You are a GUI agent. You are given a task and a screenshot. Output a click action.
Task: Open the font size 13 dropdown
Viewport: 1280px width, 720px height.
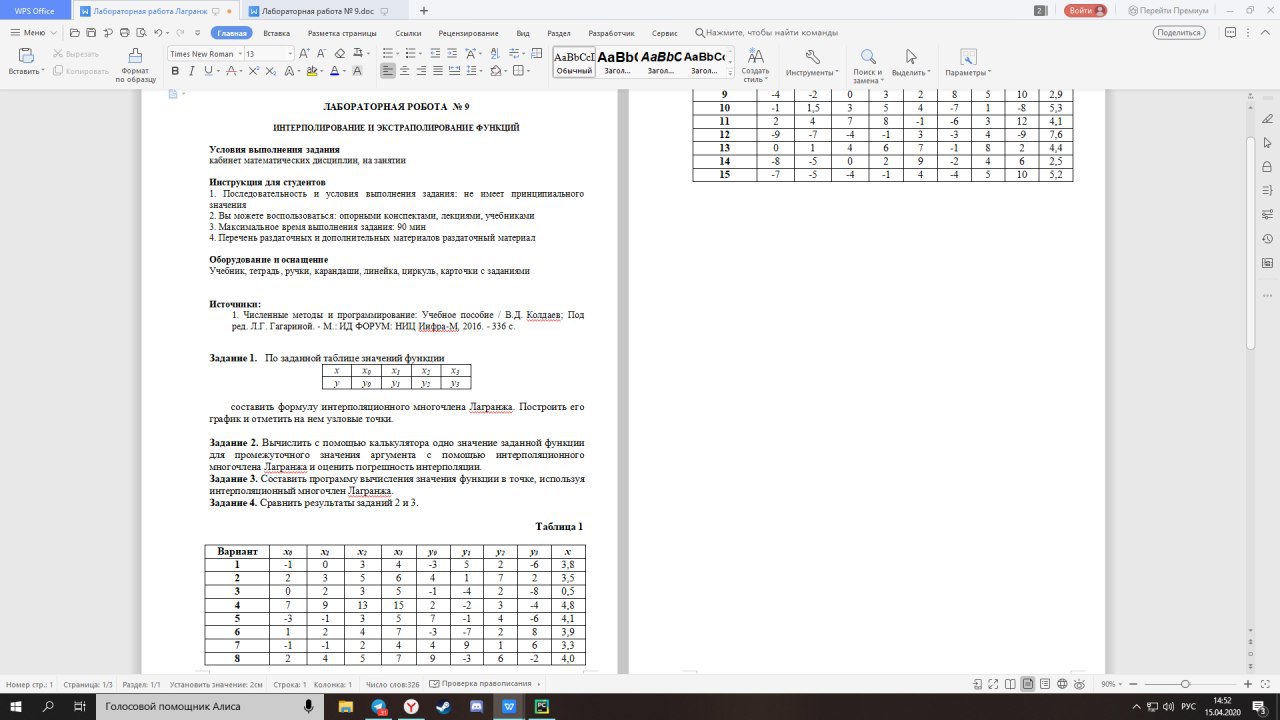click(289, 54)
